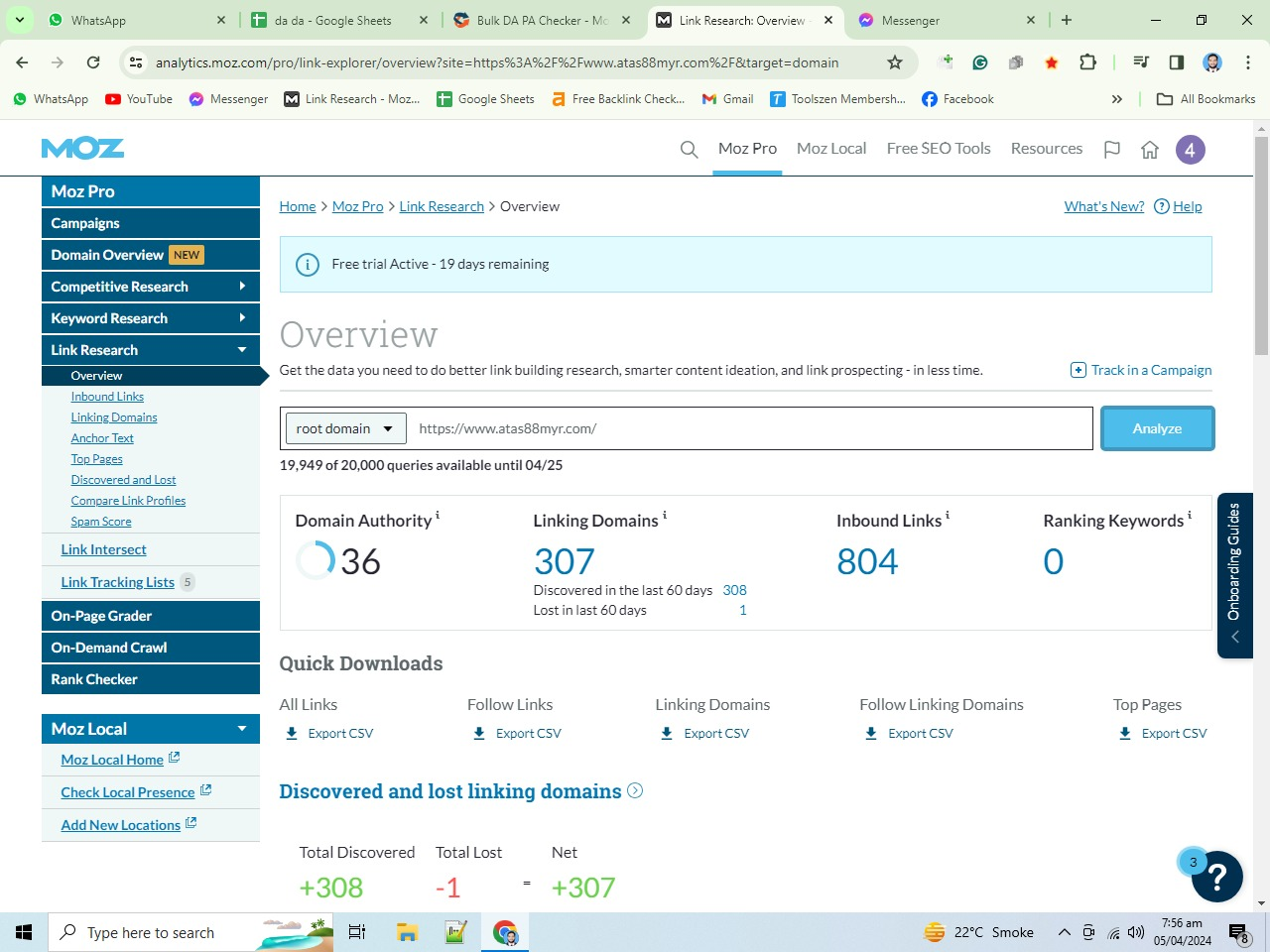
Task: Open the All Bookmarks folder
Action: [x=1206, y=99]
